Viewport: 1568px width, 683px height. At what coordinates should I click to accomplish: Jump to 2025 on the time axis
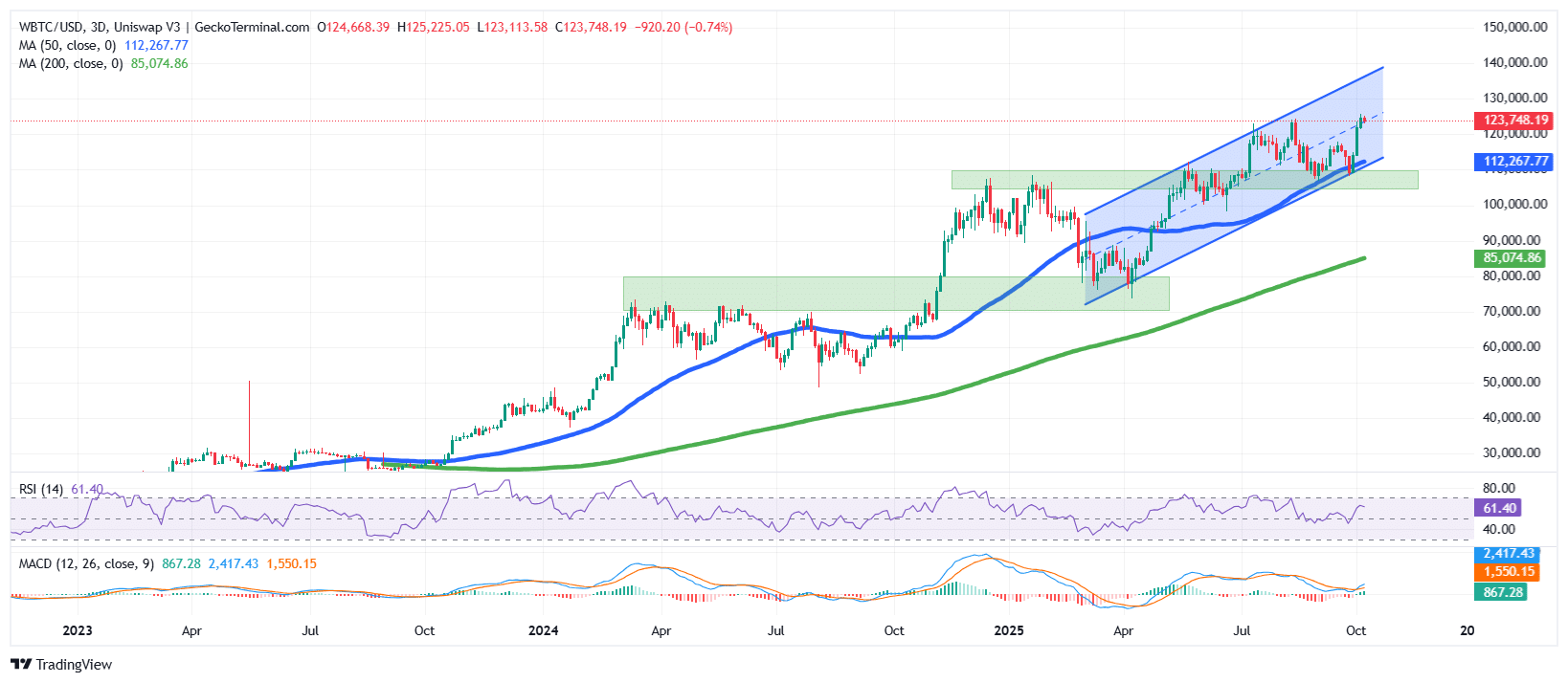(x=1008, y=631)
